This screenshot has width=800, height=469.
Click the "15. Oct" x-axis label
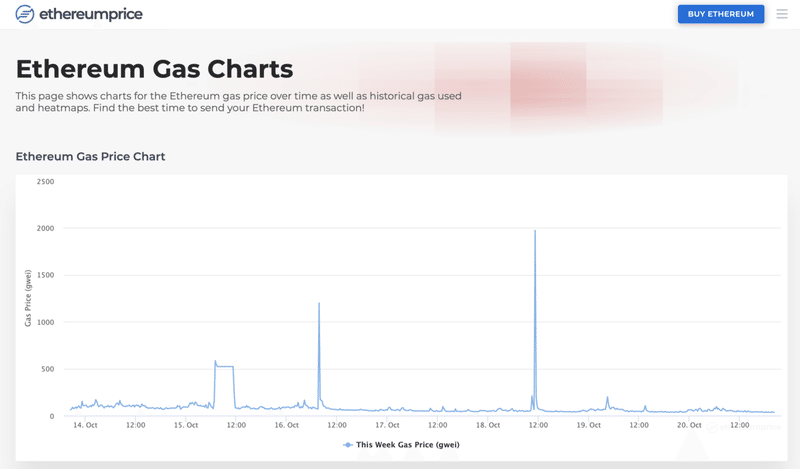click(186, 425)
